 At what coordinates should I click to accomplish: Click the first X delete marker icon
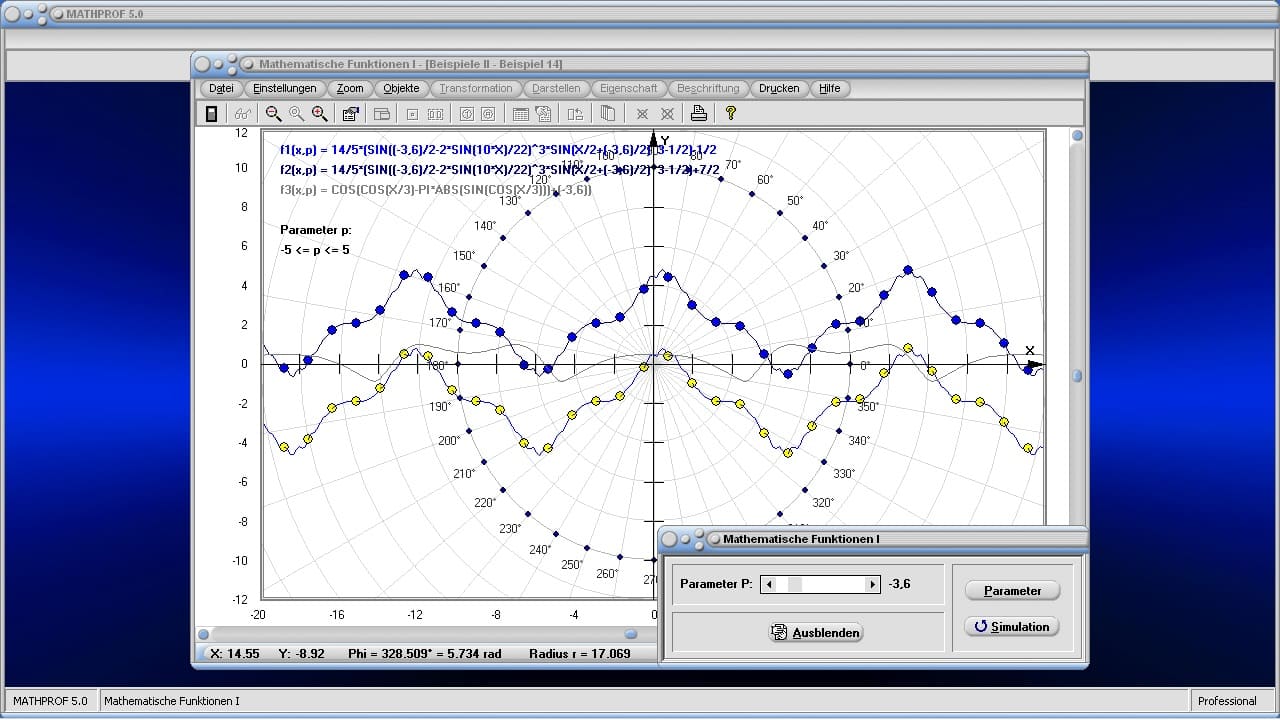point(643,114)
